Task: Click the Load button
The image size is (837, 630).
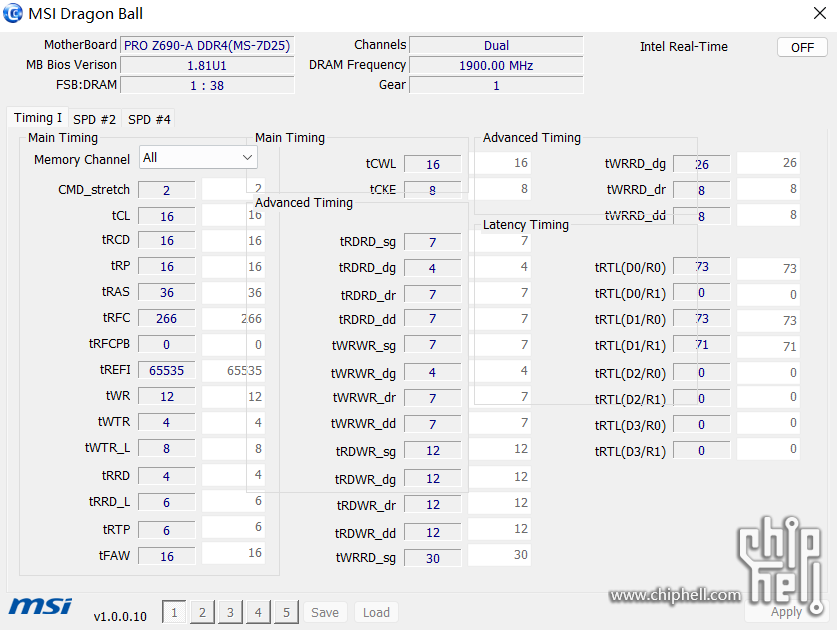Action: pos(376,612)
